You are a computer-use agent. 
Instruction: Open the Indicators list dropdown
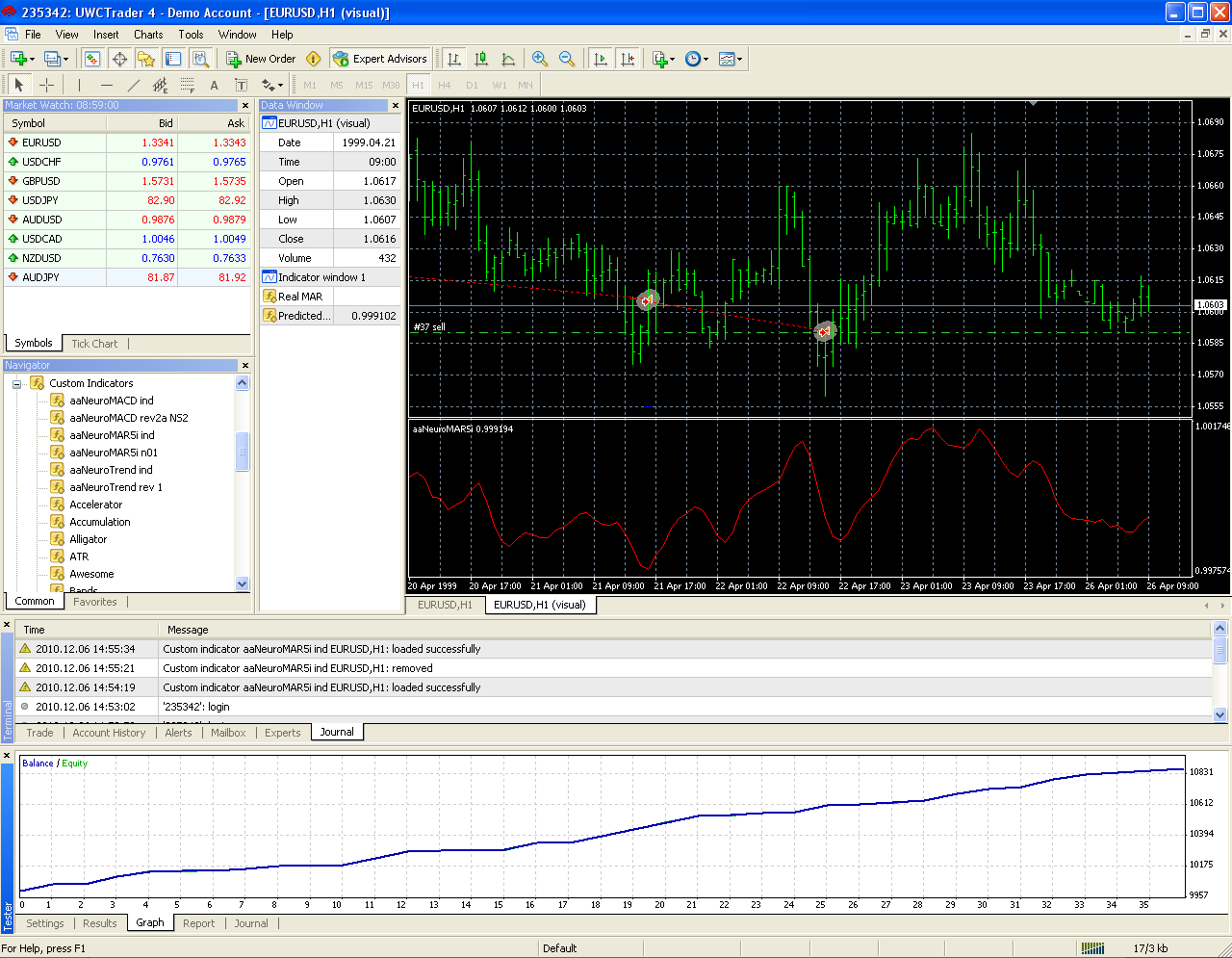pyautogui.click(x=663, y=59)
